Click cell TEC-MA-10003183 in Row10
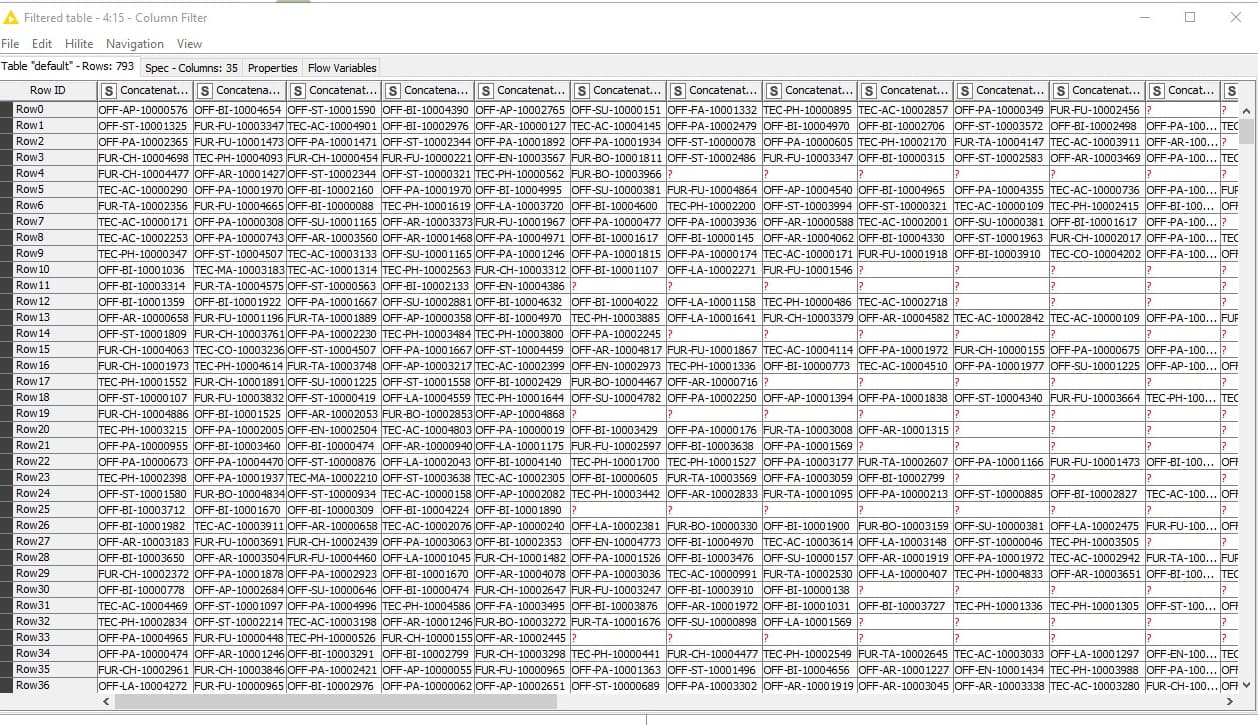Screen dimensions: 1258x725 239,270
